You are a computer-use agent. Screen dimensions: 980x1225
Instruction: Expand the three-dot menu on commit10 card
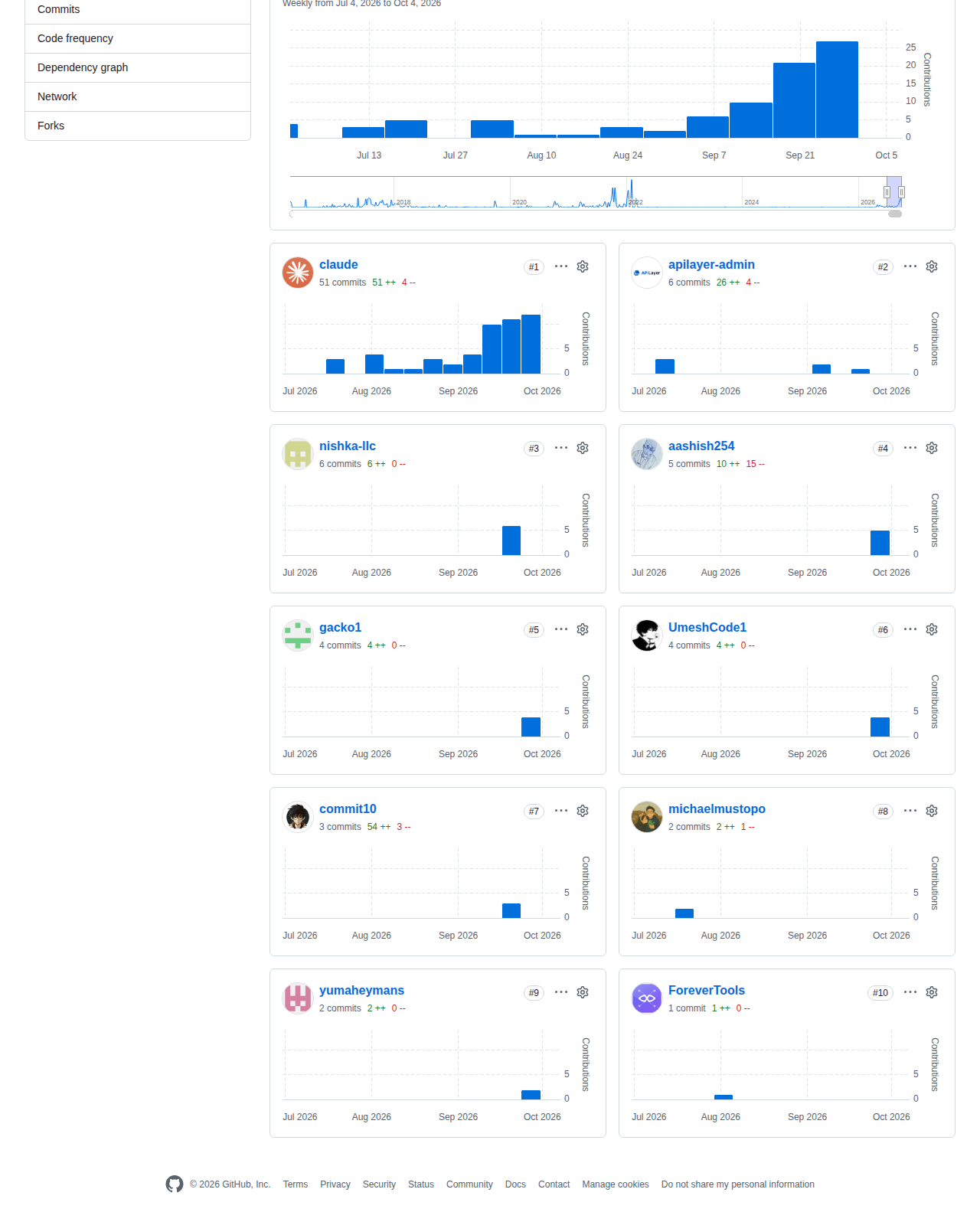pos(561,811)
